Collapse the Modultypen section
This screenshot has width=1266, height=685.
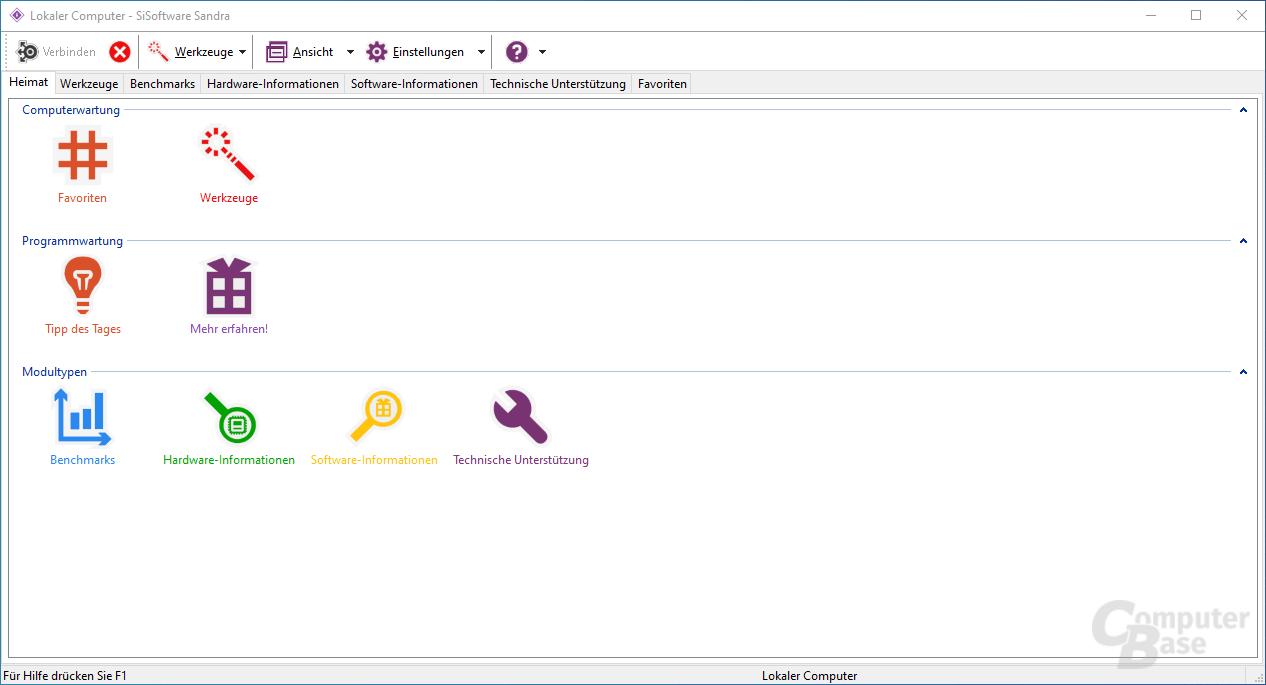[x=1243, y=371]
